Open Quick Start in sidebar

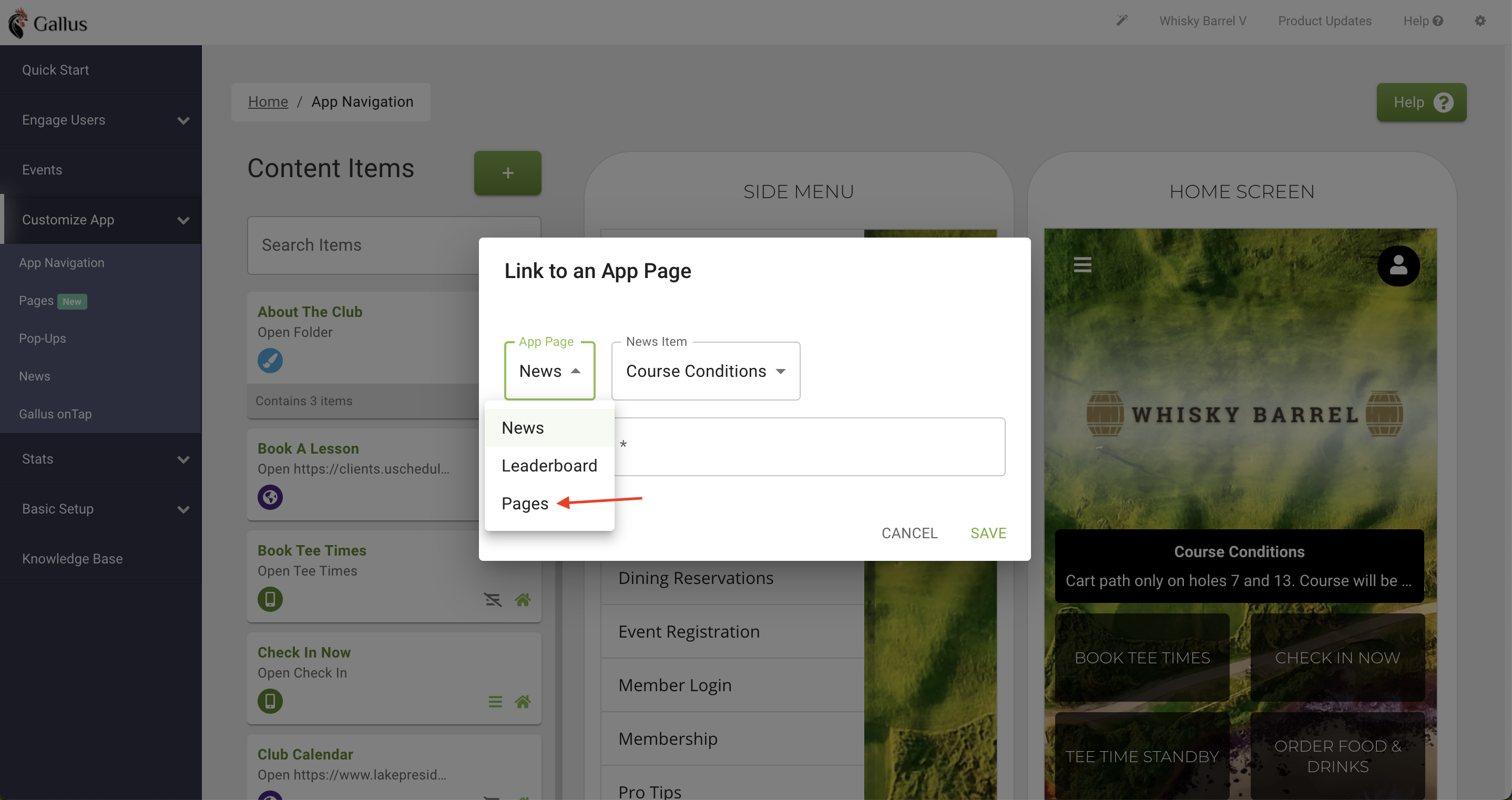pyautogui.click(x=101, y=70)
